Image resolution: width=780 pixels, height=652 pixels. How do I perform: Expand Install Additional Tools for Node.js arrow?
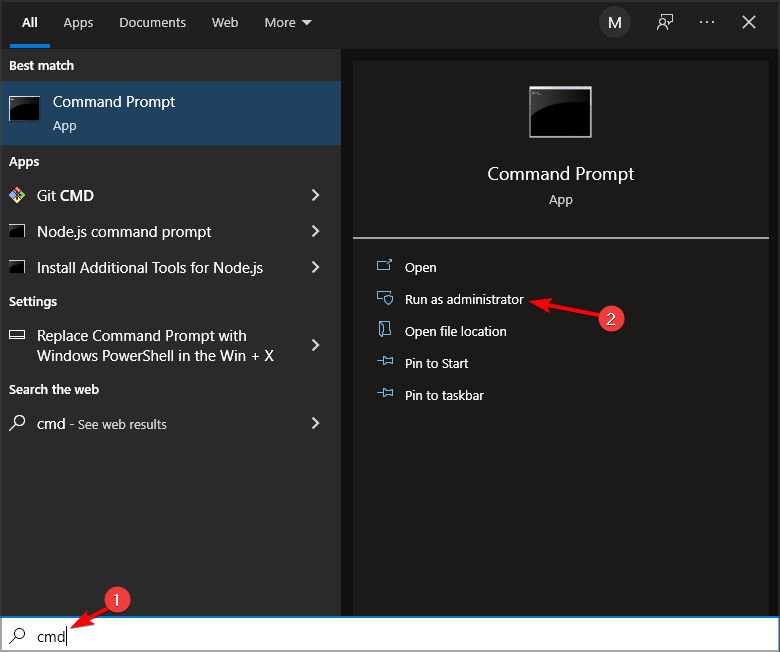pos(315,267)
